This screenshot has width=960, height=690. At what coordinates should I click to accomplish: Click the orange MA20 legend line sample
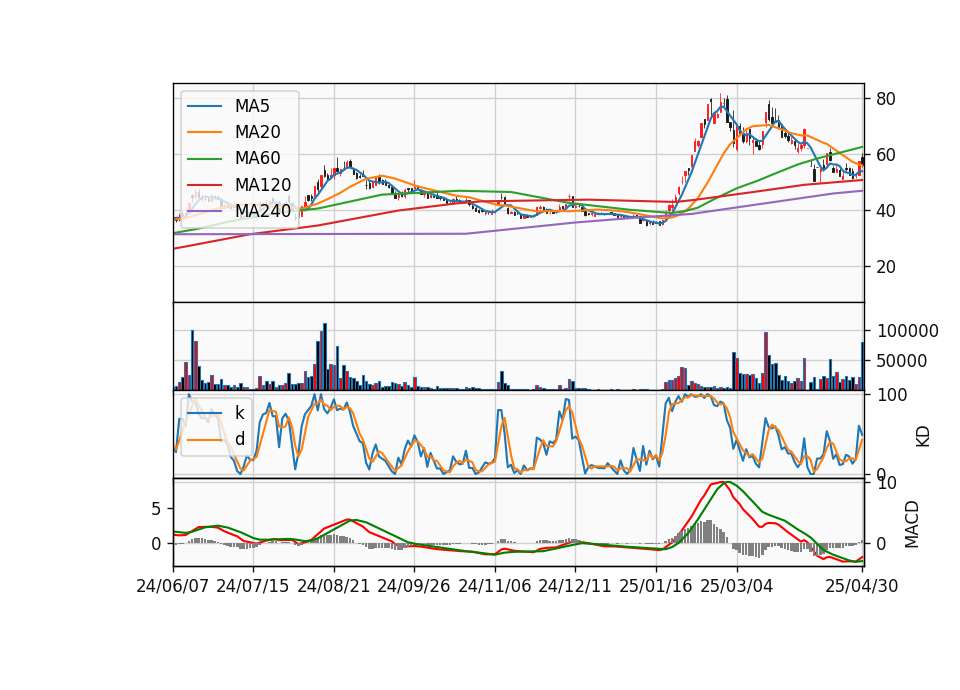point(204,132)
